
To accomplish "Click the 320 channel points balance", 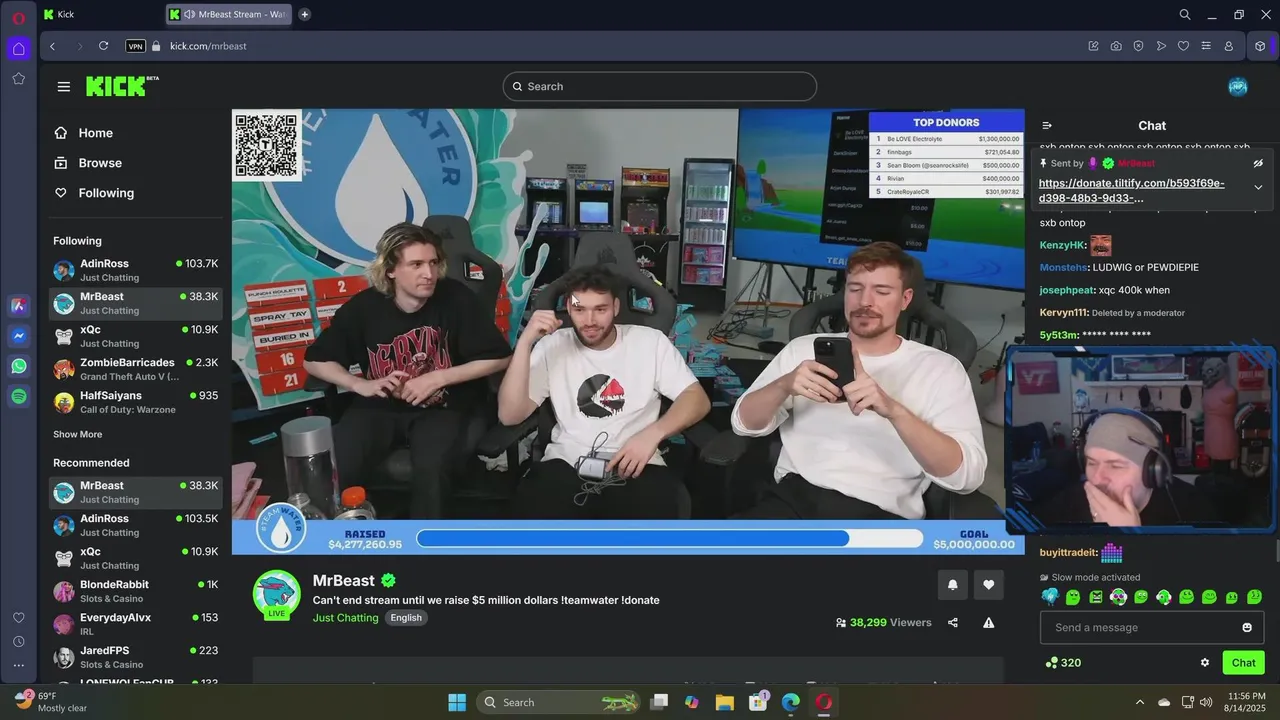I will [1063, 663].
